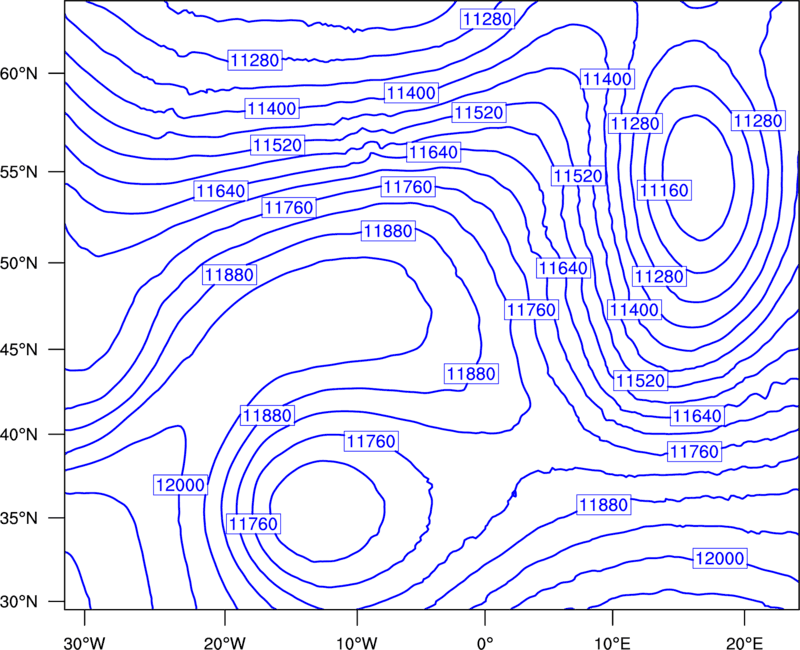This screenshot has height=650, width=800.
Task: Click the 50°N latitude axis label
Action: 19,263
